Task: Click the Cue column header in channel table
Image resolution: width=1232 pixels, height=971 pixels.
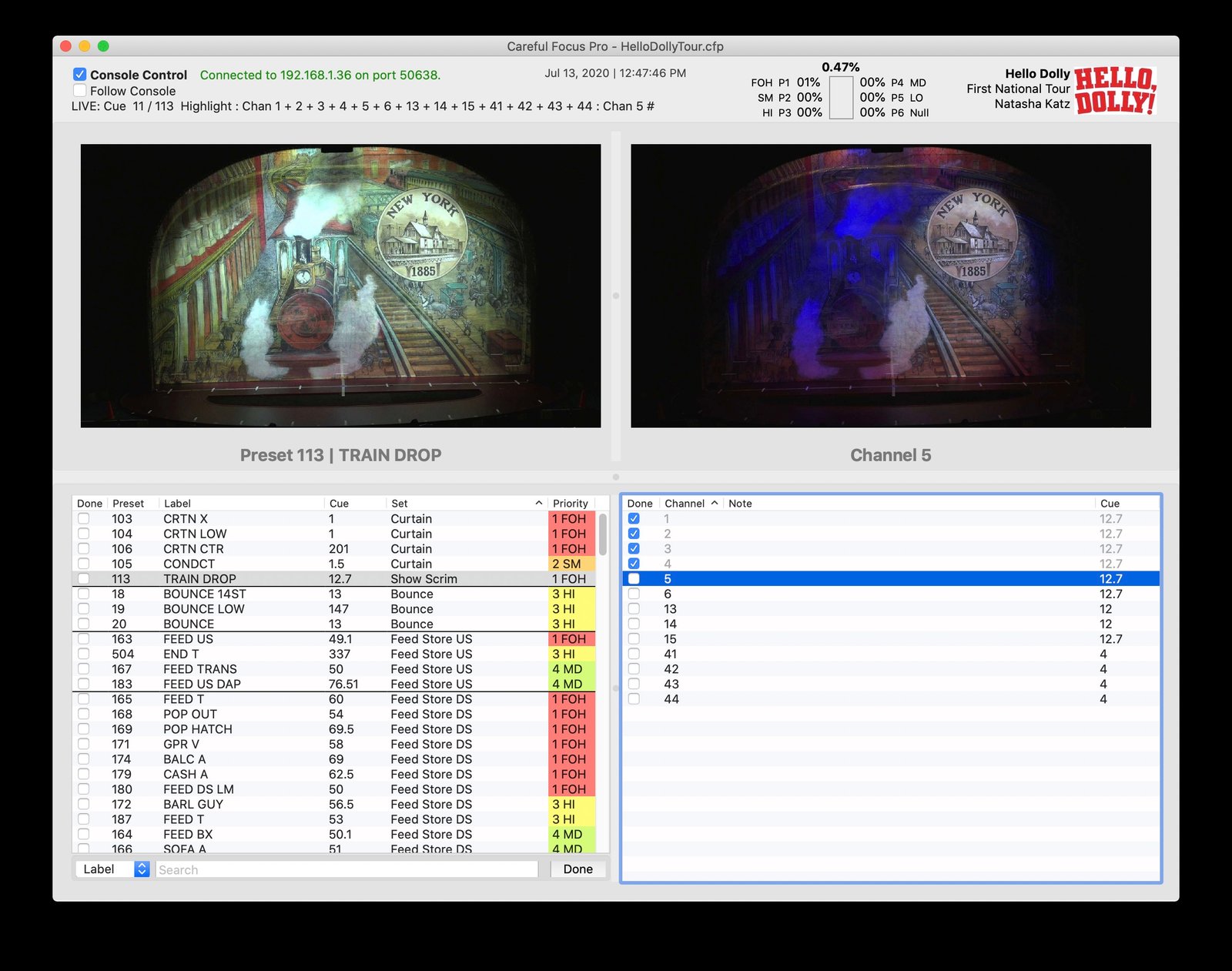Action: (x=1127, y=503)
